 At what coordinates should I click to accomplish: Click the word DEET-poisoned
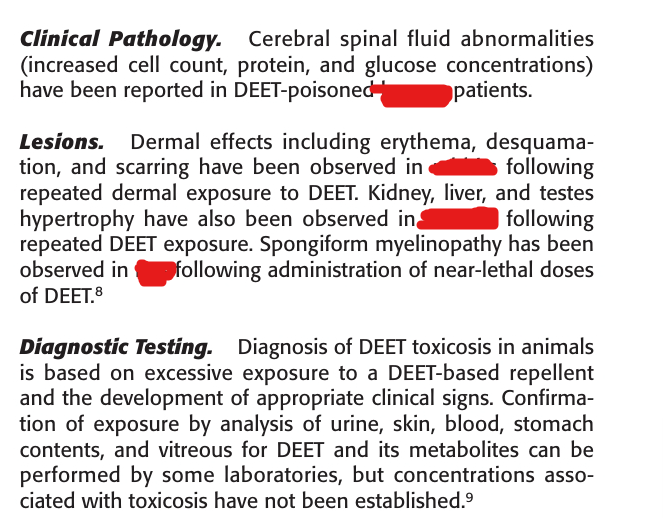click(x=302, y=90)
